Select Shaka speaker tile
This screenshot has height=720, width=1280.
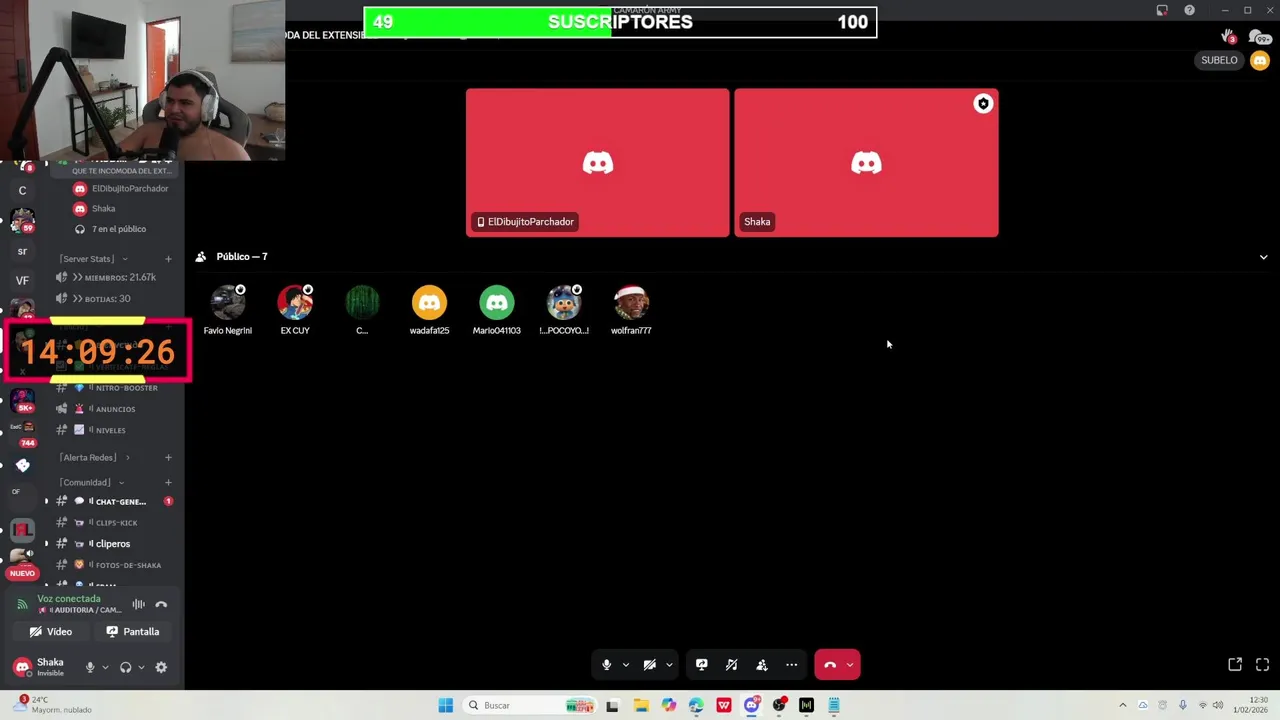coord(866,163)
